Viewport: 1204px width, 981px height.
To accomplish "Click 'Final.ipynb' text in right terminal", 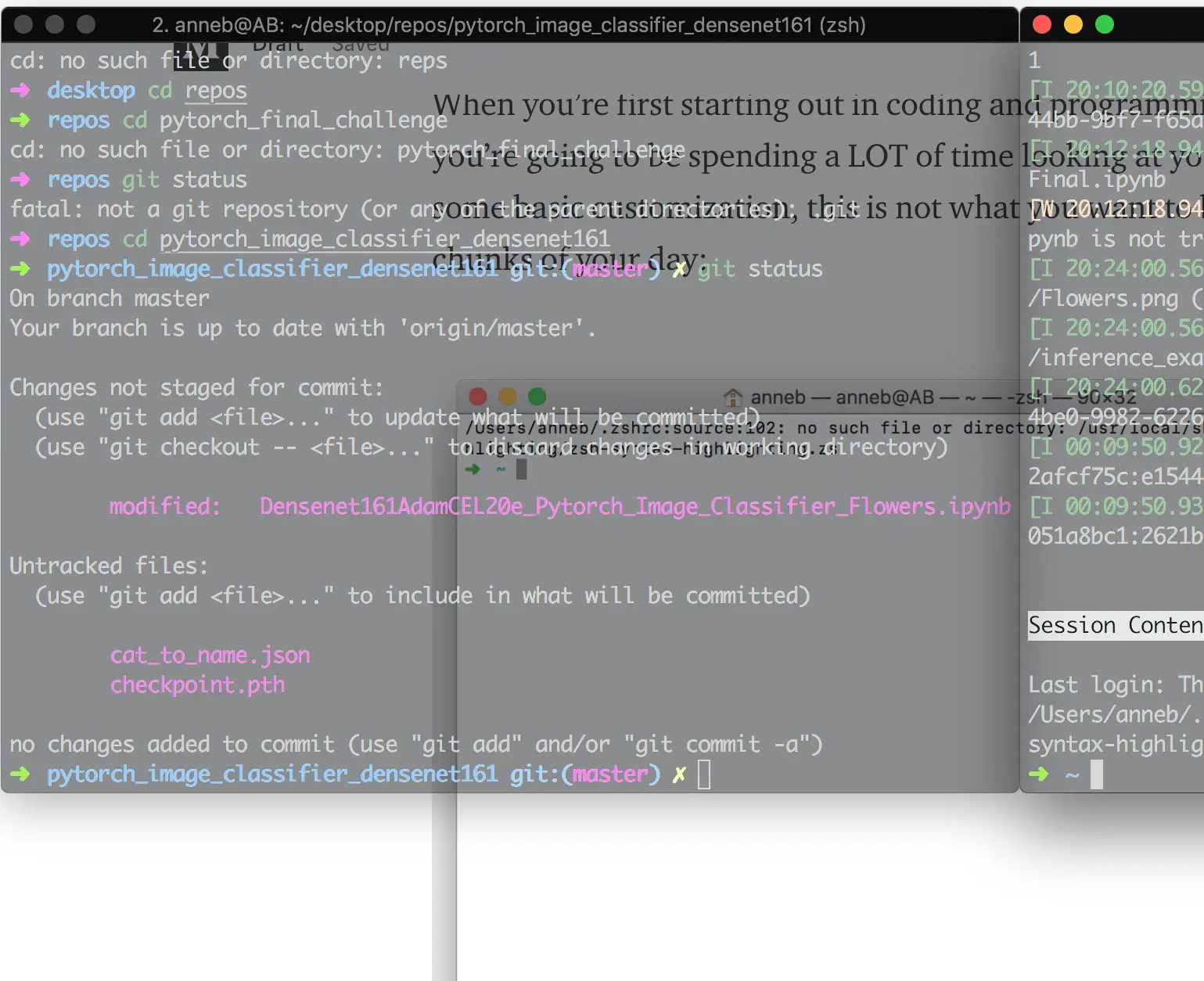I will 1097,179.
